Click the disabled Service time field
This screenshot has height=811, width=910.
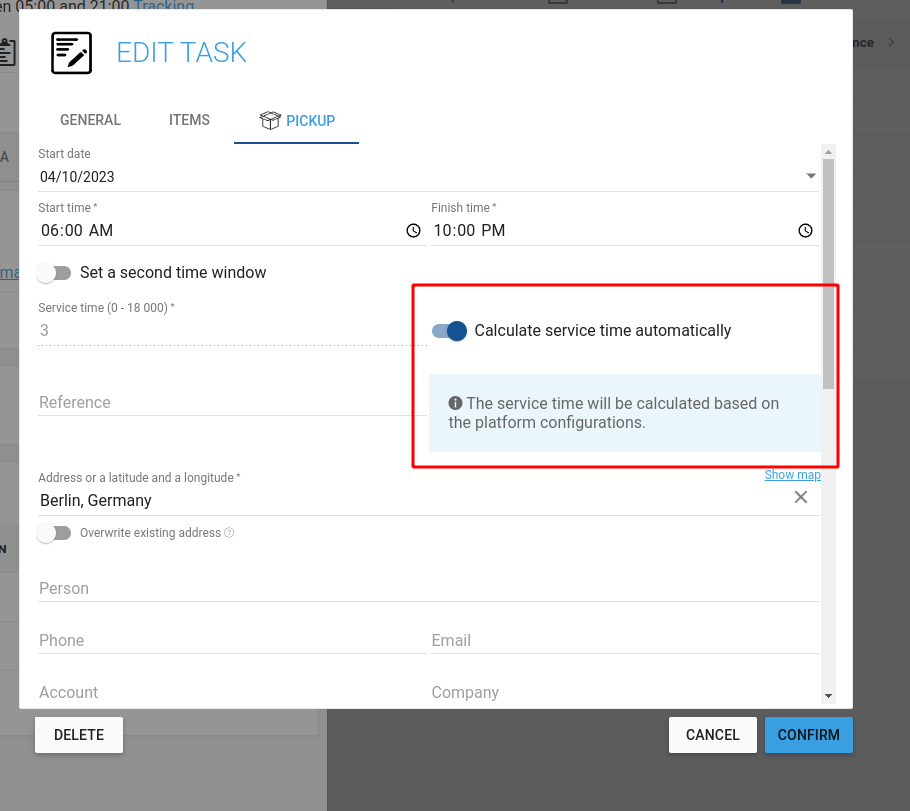pyautogui.click(x=232, y=330)
